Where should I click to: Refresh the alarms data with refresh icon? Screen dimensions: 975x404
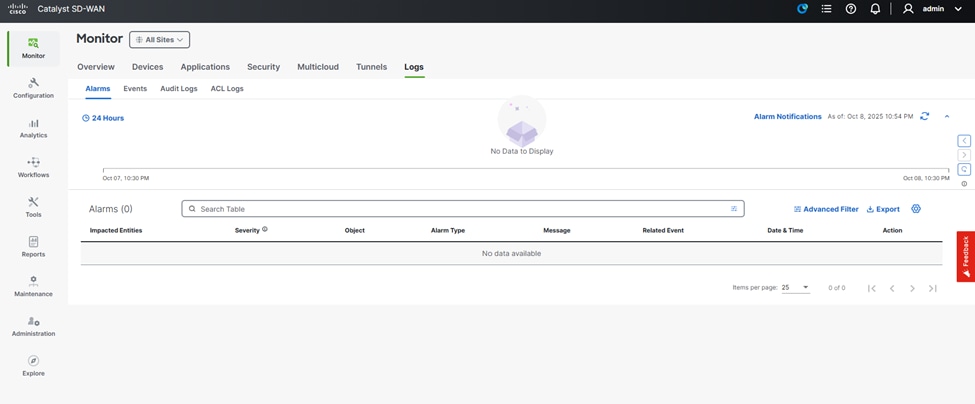[925, 116]
